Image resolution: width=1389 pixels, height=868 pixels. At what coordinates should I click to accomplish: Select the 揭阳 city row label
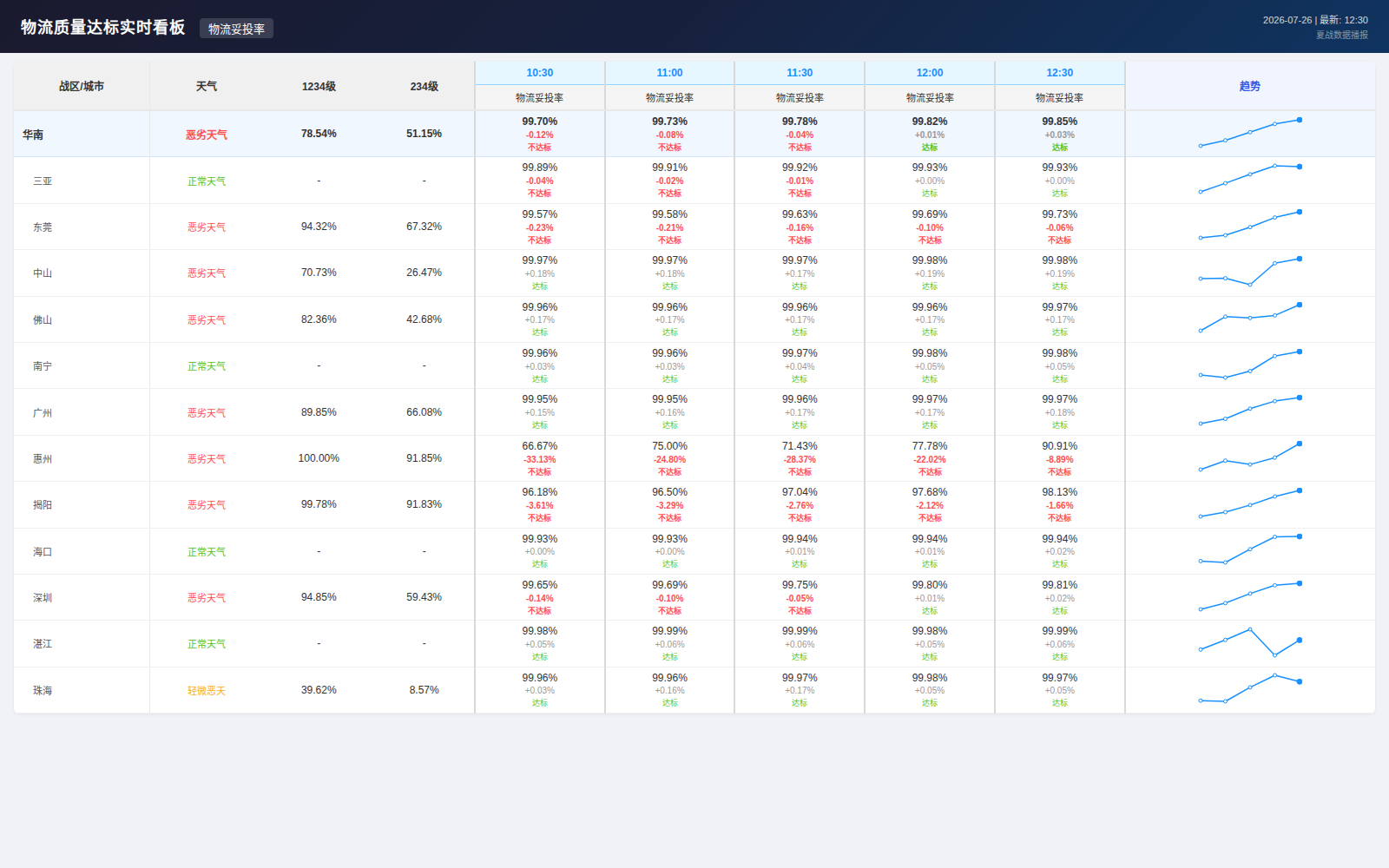coord(43,505)
